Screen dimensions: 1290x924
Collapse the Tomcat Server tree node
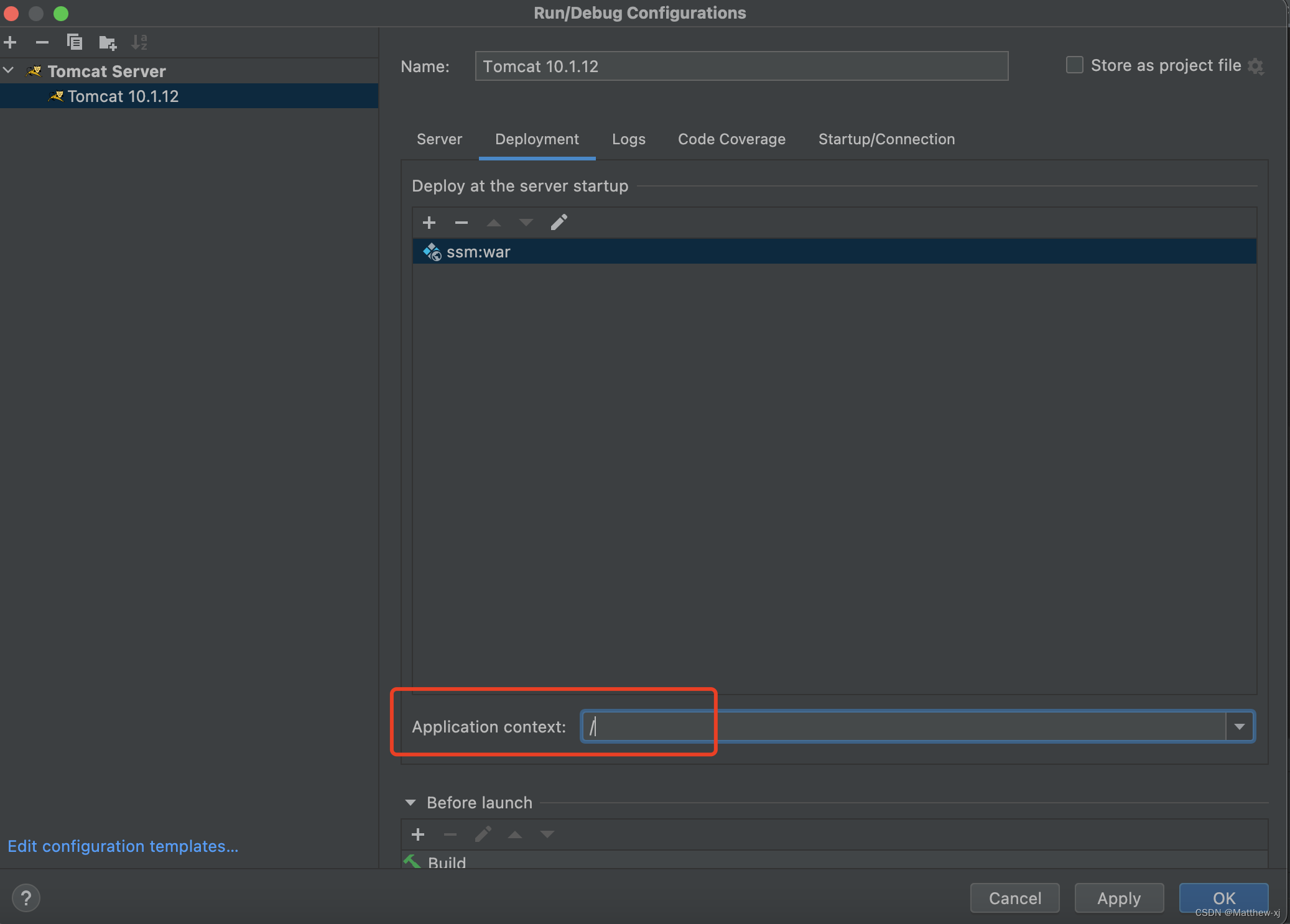click(x=9, y=71)
